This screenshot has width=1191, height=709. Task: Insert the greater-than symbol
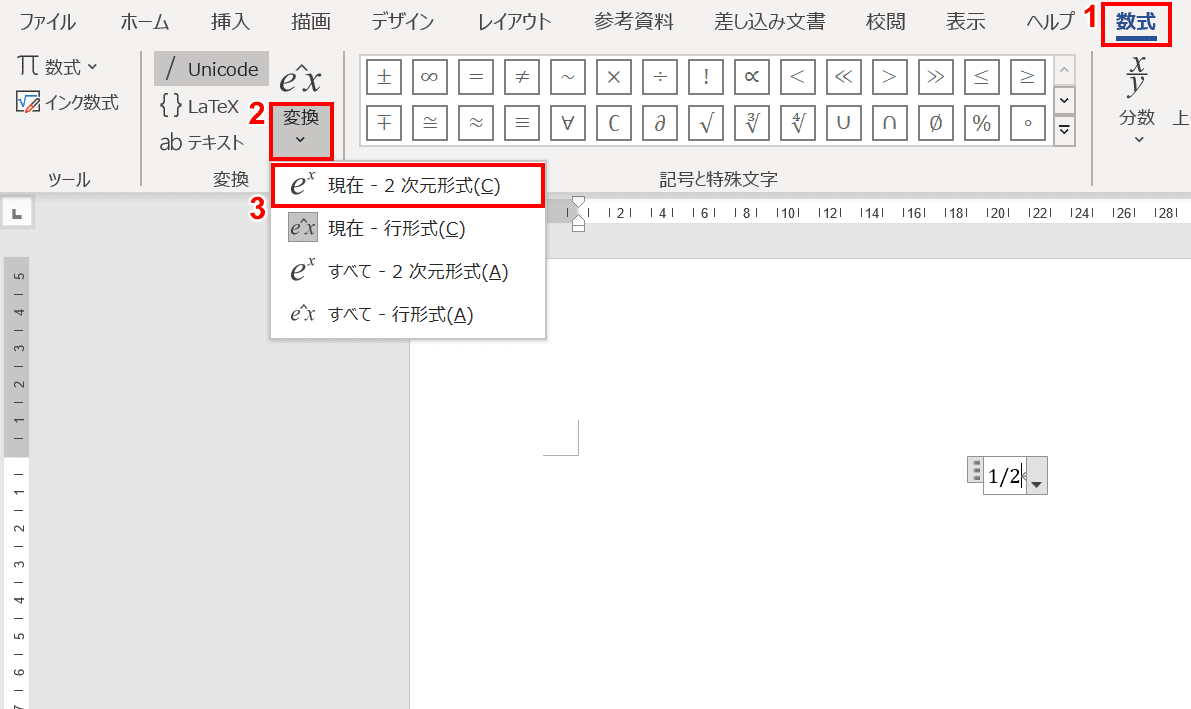(x=889, y=77)
